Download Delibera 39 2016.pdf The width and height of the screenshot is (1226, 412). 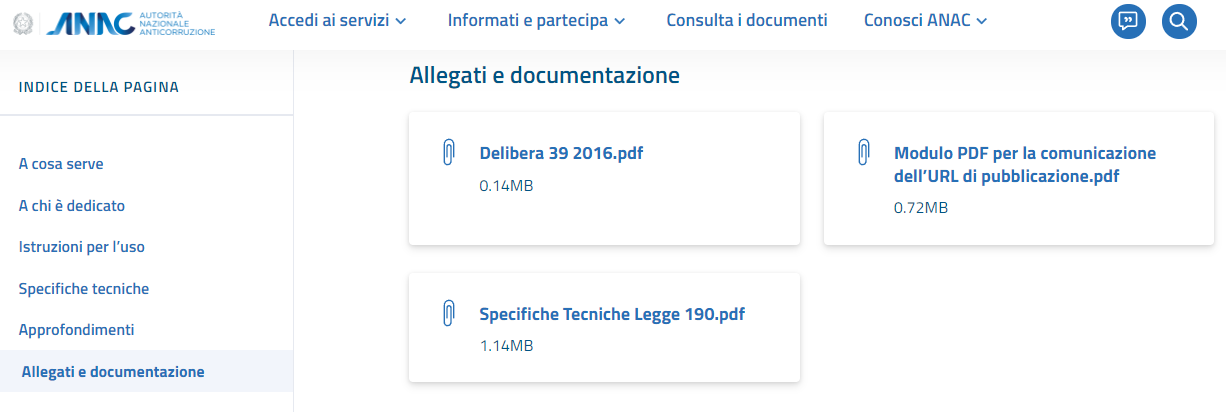(561, 154)
